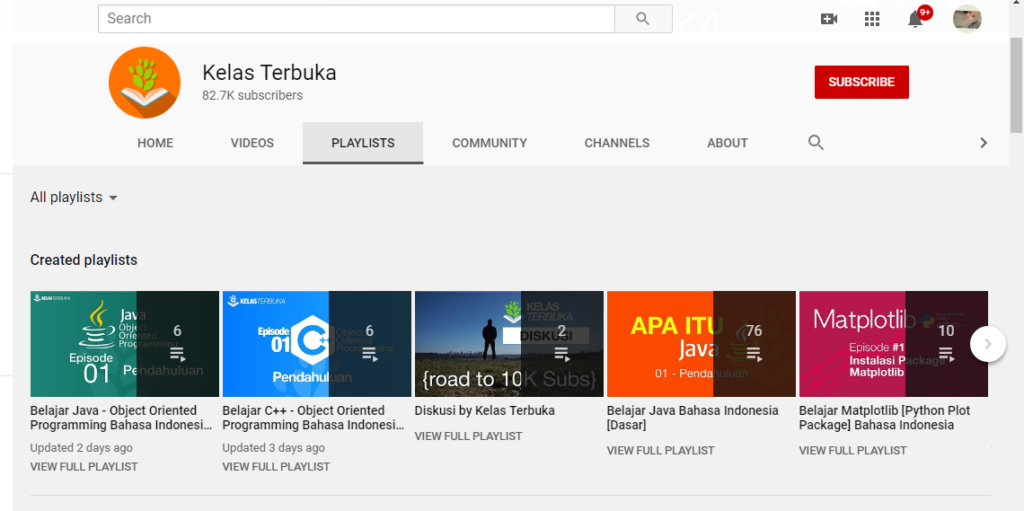The height and width of the screenshot is (511, 1024).
Task: Open Belajar Java Object Oriented Programming title
Action: (x=121, y=418)
